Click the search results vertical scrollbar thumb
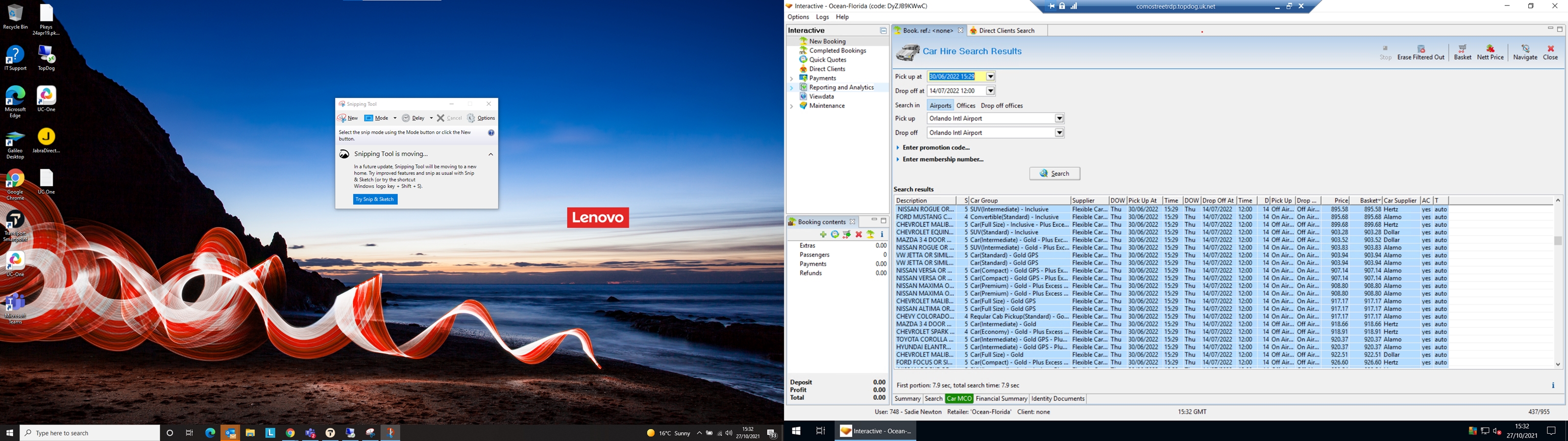 (x=1558, y=241)
